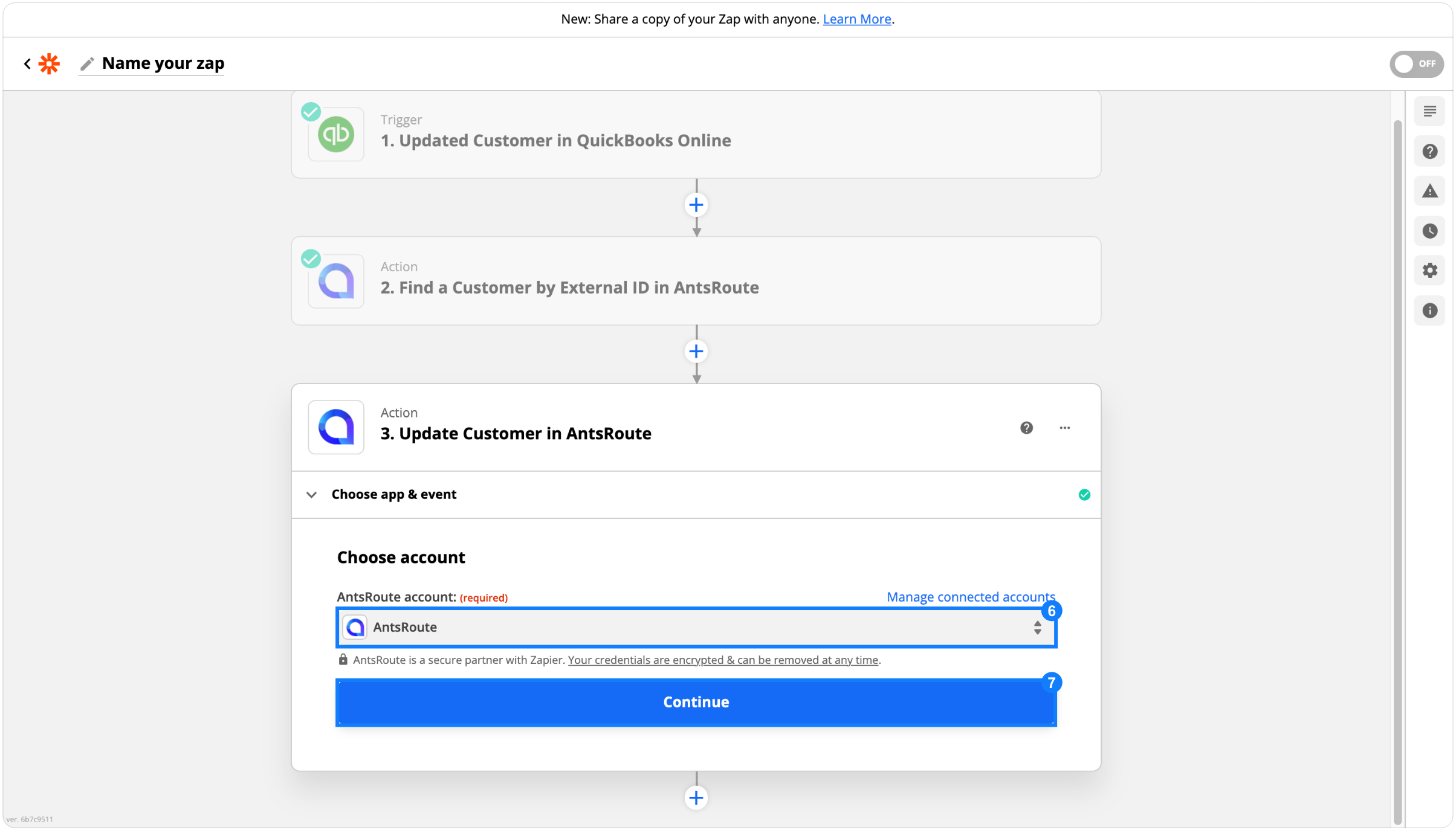Viewport: 1456px width, 830px height.
Task: Go back with the left arrow
Action: coord(27,63)
